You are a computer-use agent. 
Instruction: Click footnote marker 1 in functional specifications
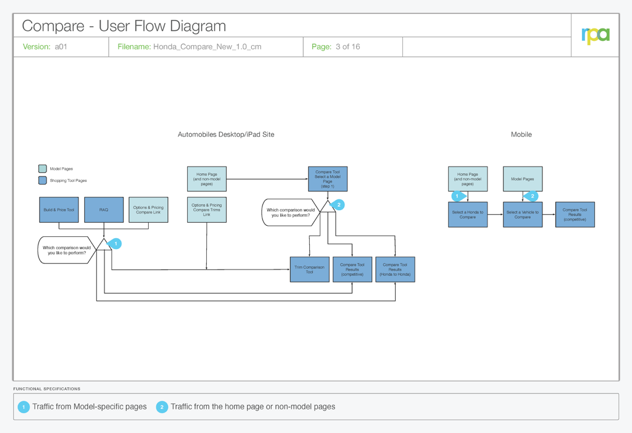(x=24, y=407)
